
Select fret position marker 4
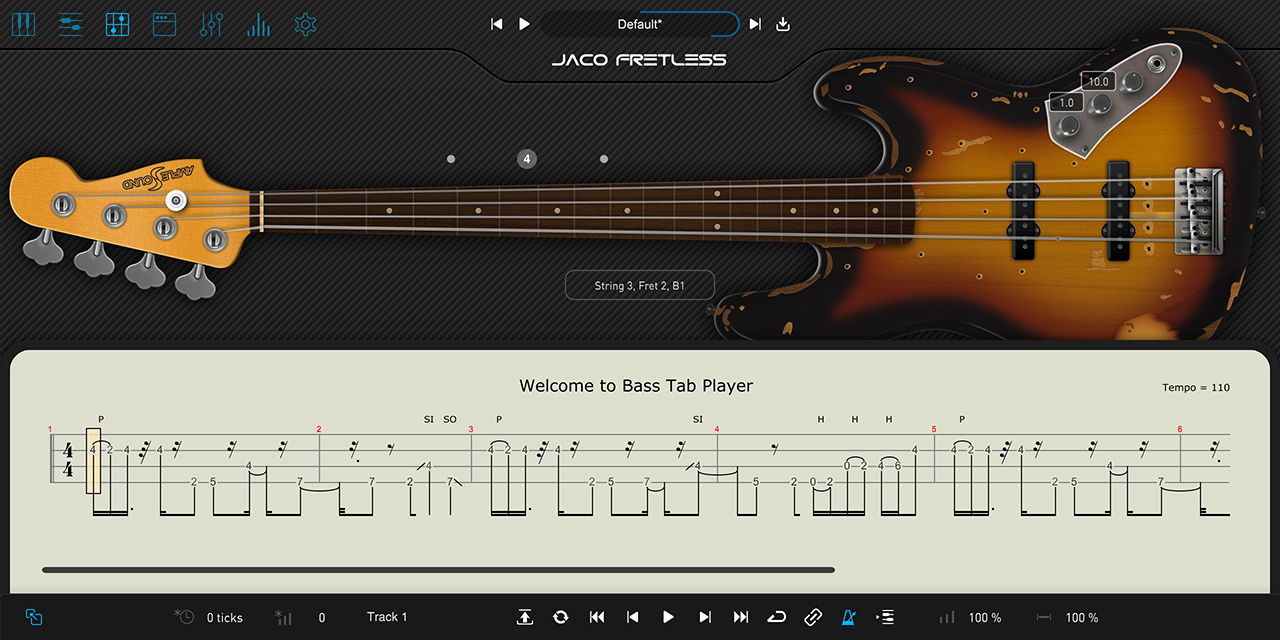(527, 158)
